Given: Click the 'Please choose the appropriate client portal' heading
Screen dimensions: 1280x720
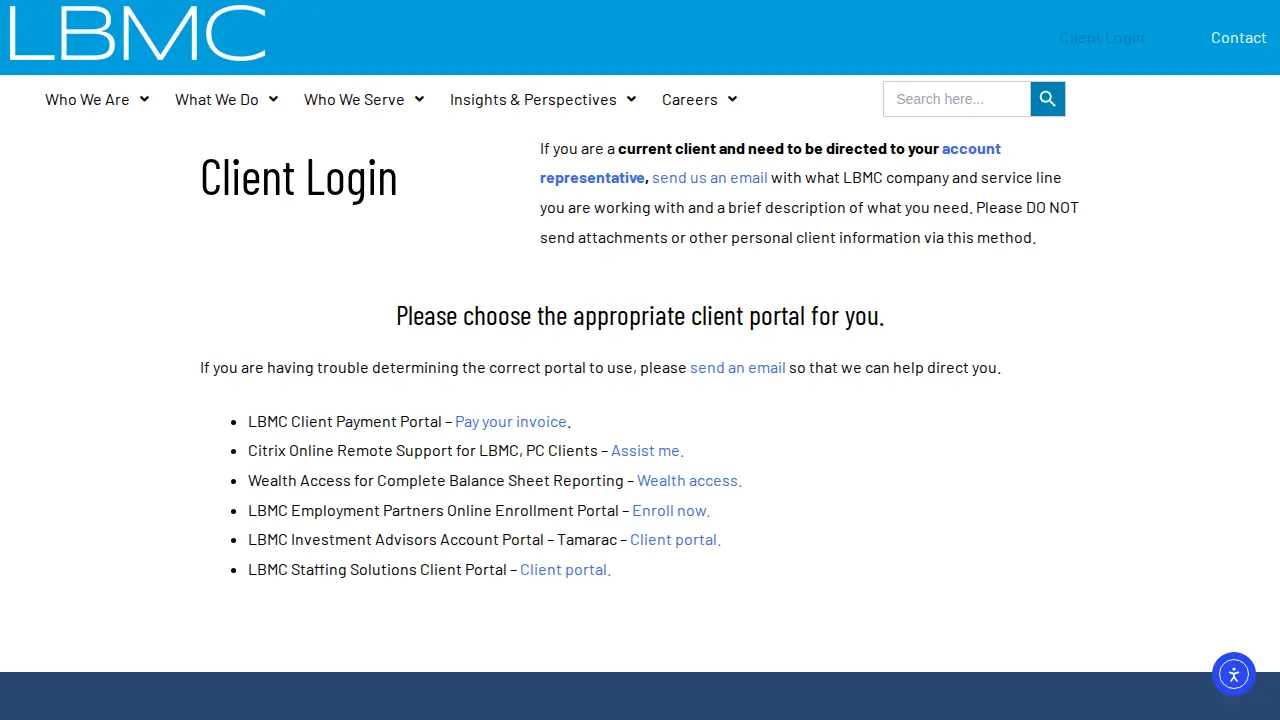Looking at the screenshot, I should 640,316.
